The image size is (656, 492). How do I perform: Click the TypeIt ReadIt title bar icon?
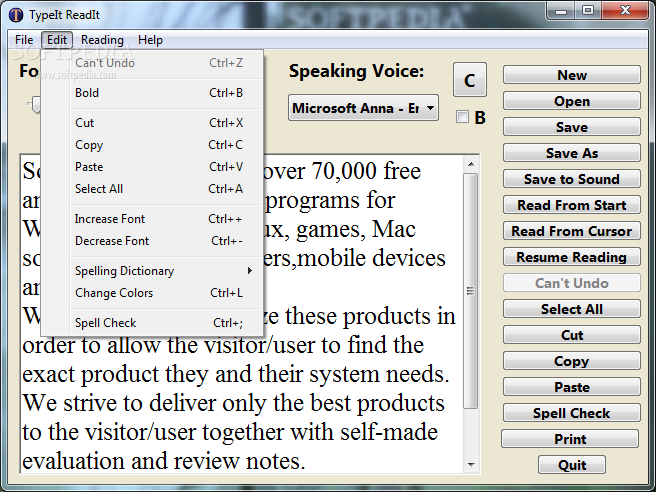coord(15,15)
